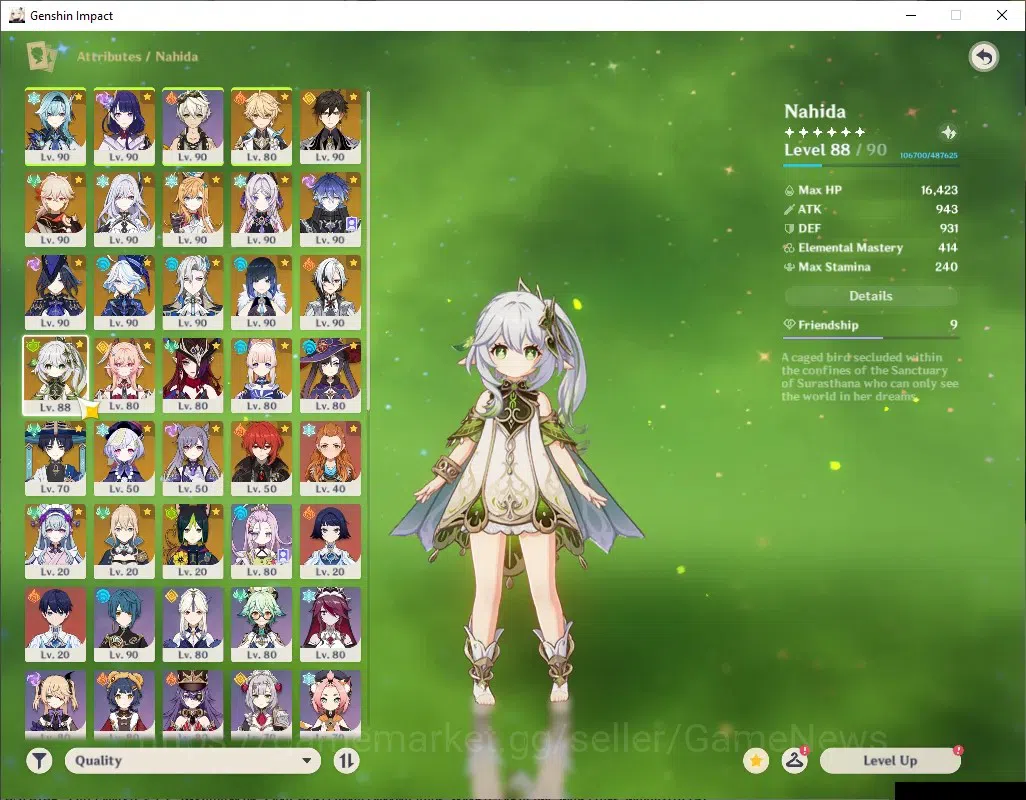
Task: Click the Friendship progress bar
Action: tap(870, 338)
